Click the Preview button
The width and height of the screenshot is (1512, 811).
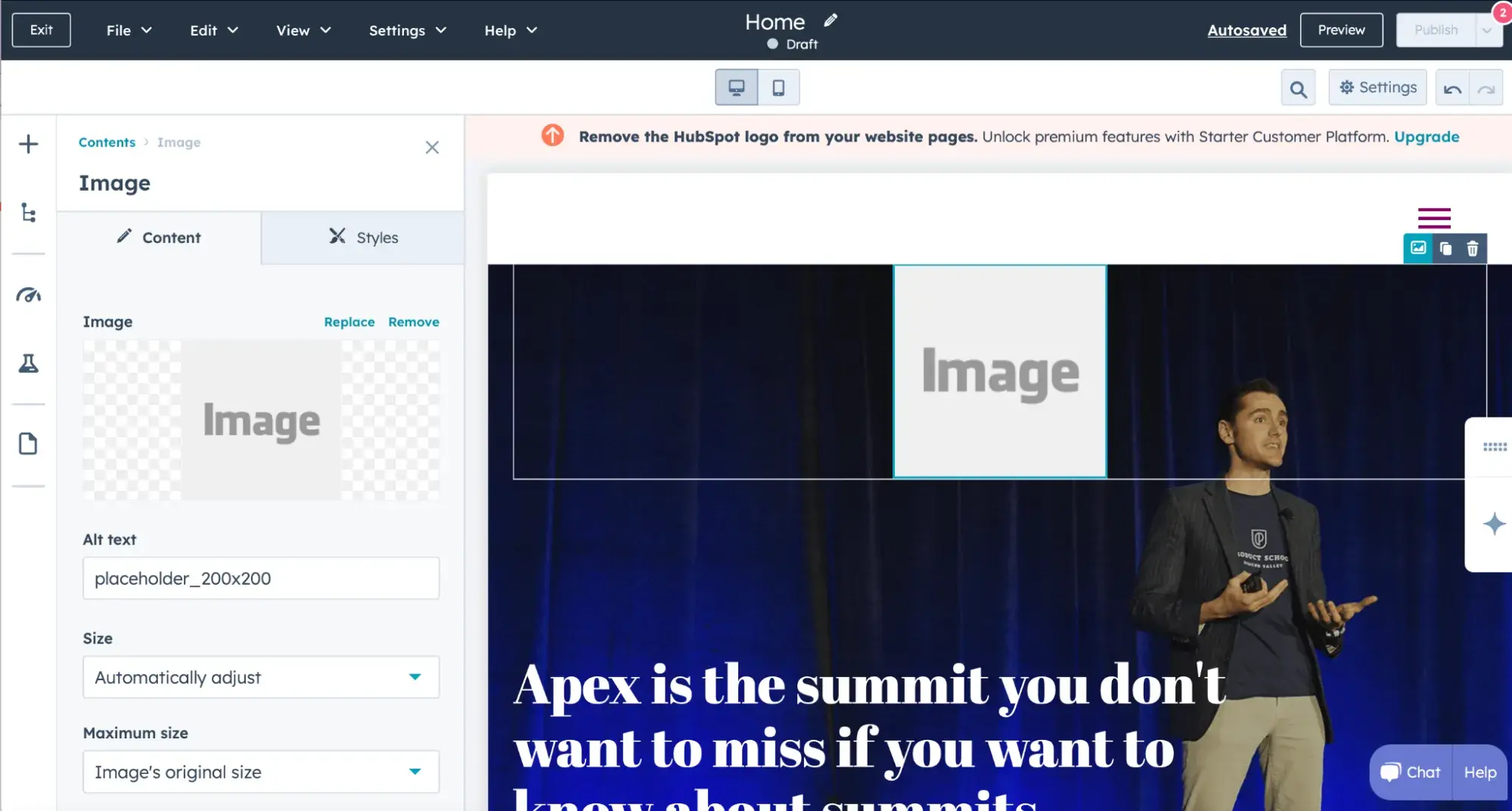1341,30
